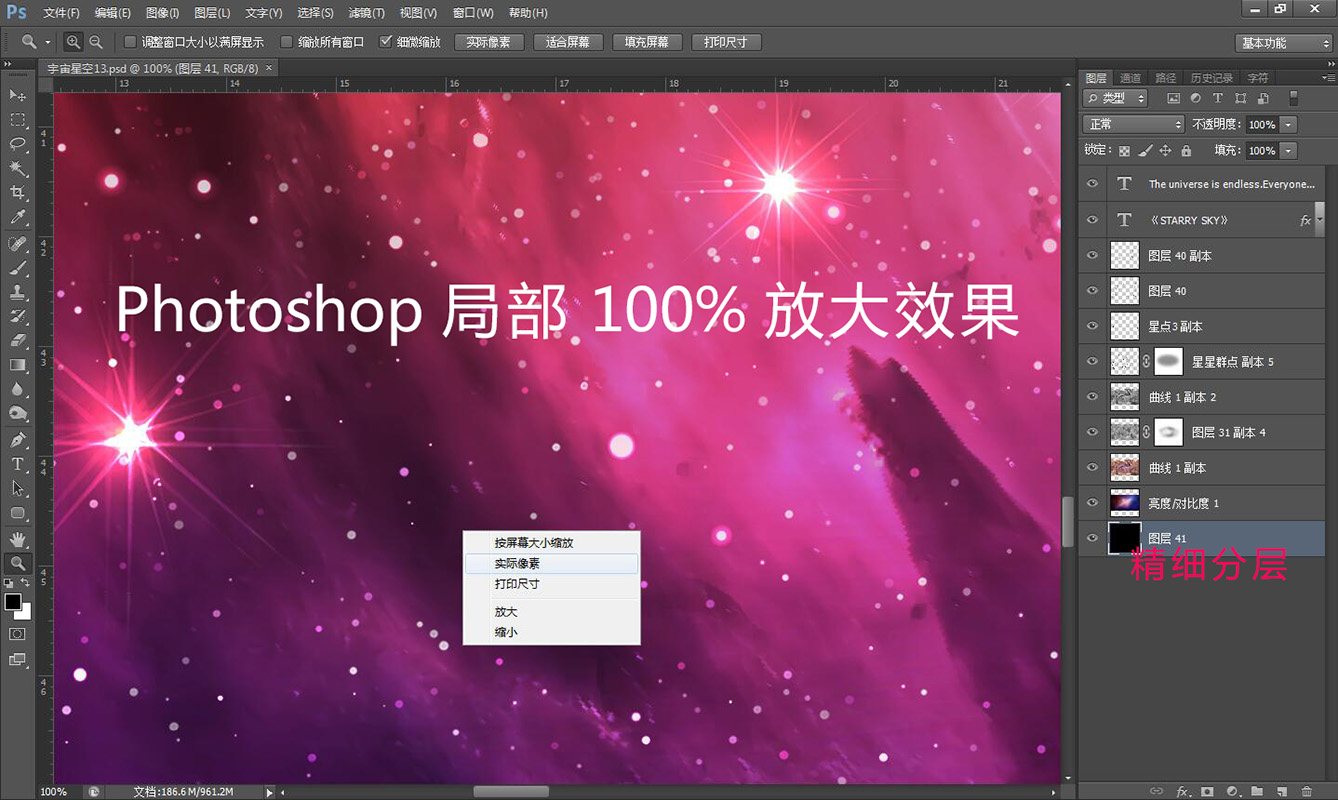Expand the document status bar arrow
The image size is (1338, 800).
coord(269,792)
